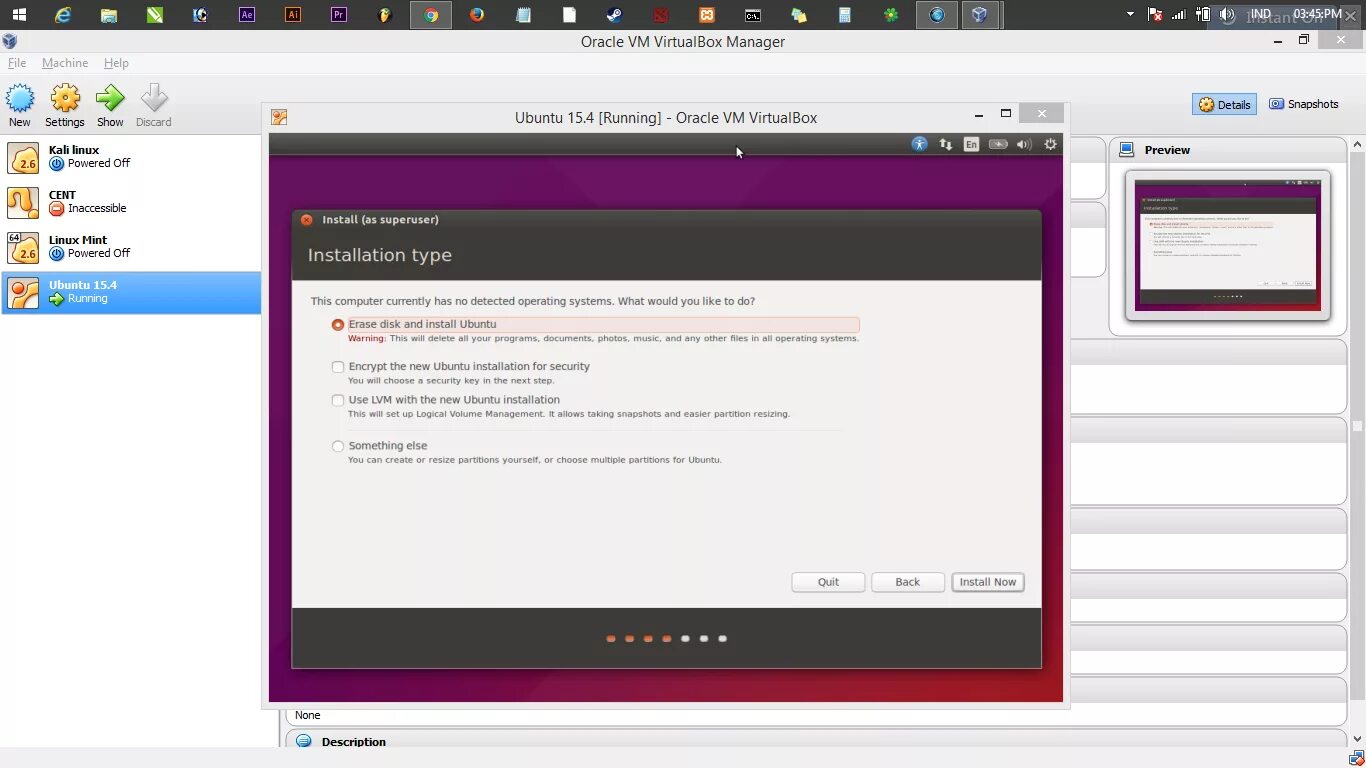This screenshot has height=768, width=1366.
Task: Open the Help menu
Action: point(116,63)
